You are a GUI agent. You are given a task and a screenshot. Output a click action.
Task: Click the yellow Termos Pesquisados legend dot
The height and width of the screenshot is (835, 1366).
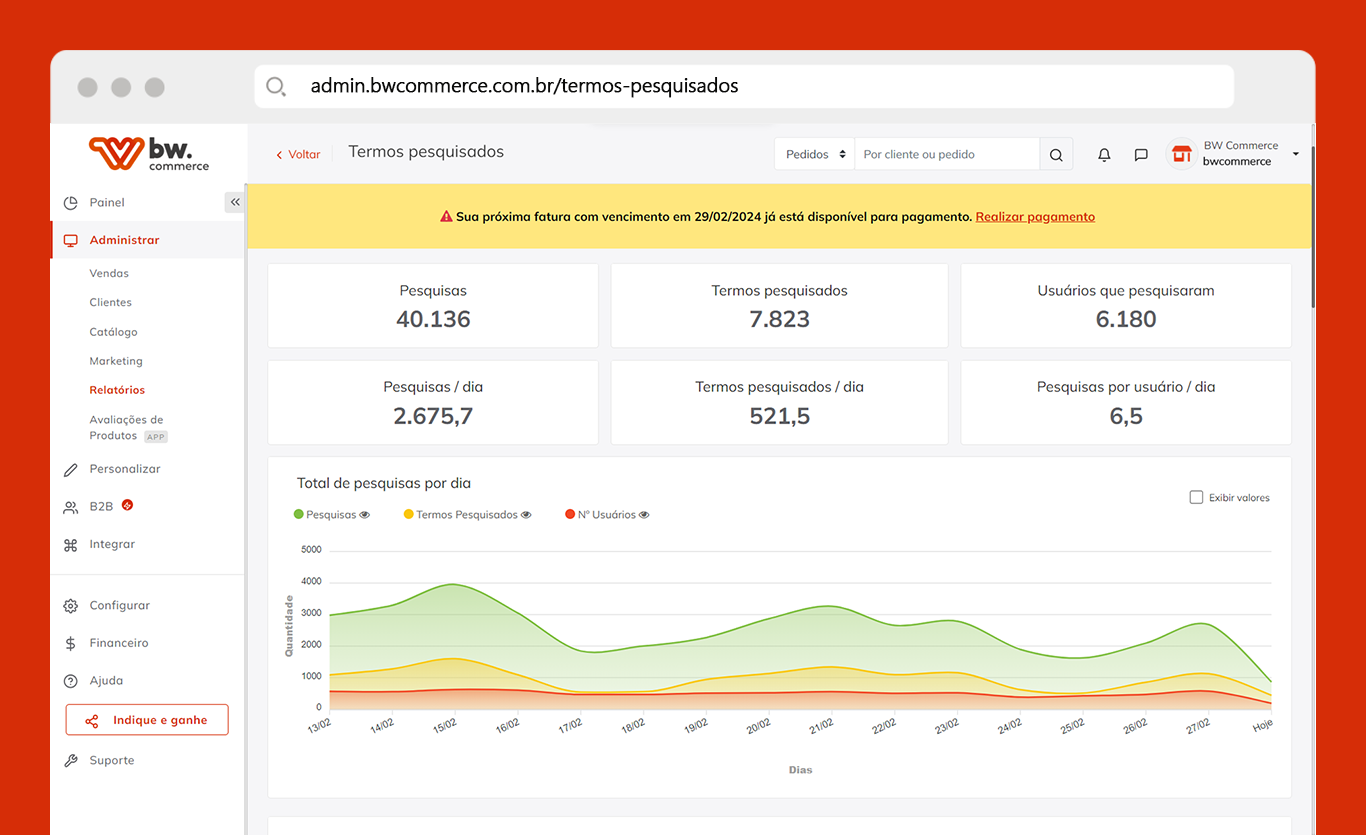[408, 514]
